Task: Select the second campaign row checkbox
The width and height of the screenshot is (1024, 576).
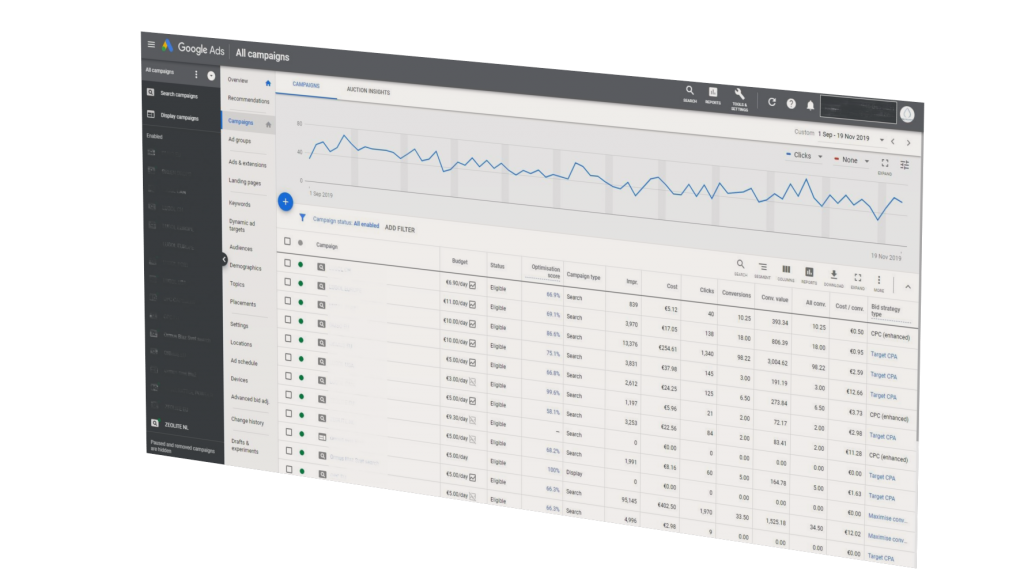Action: 287,282
